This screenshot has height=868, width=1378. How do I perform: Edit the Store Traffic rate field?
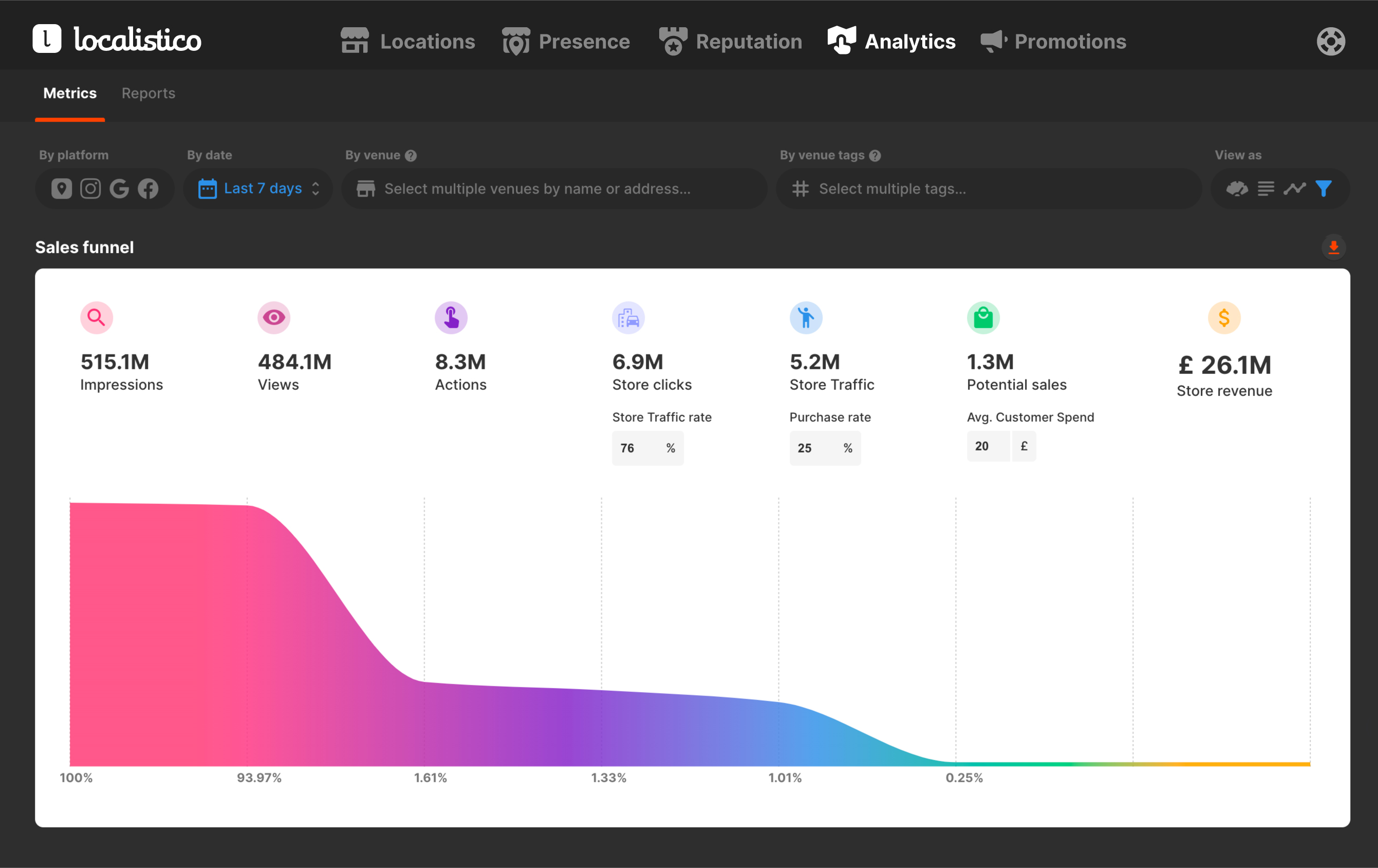pos(648,448)
